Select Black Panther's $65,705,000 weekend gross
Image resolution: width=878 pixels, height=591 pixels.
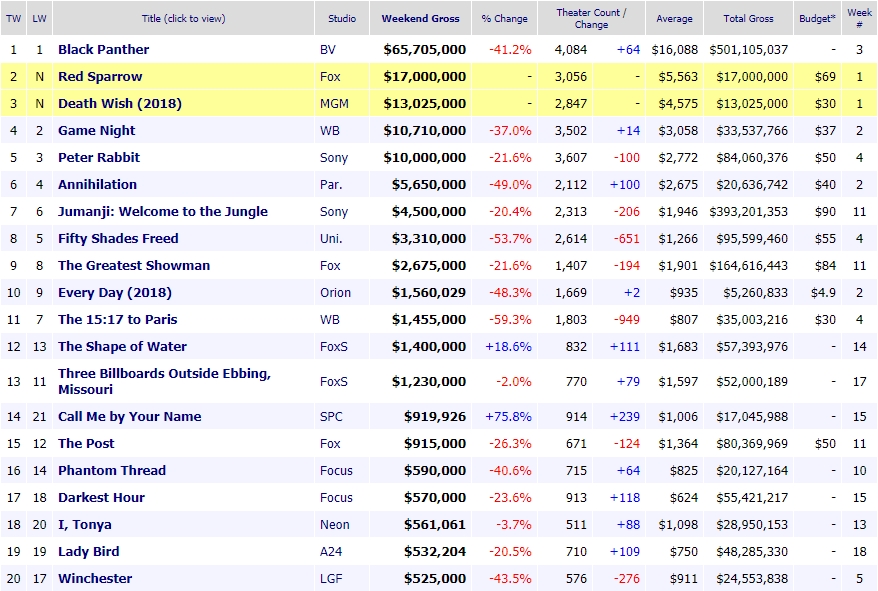(x=424, y=49)
